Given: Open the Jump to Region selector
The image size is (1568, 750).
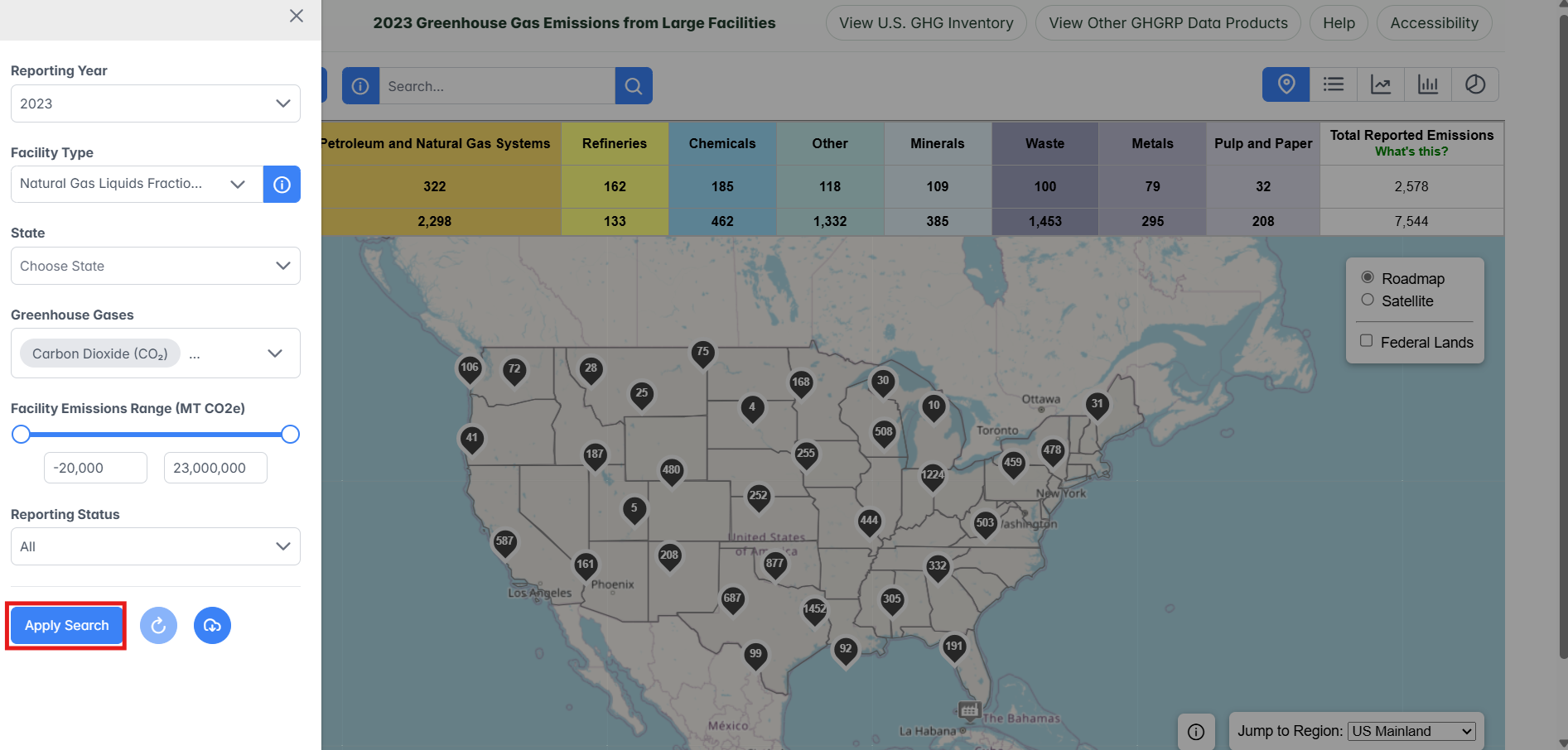Looking at the screenshot, I should 1411,731.
